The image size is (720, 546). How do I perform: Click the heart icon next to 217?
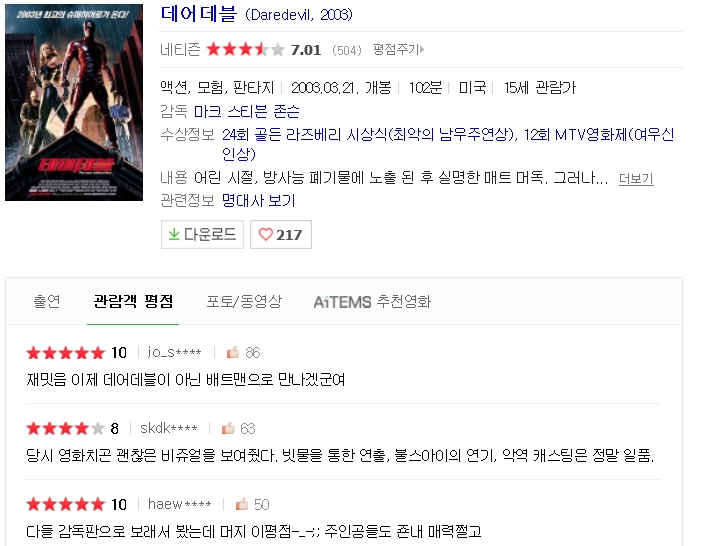point(265,234)
